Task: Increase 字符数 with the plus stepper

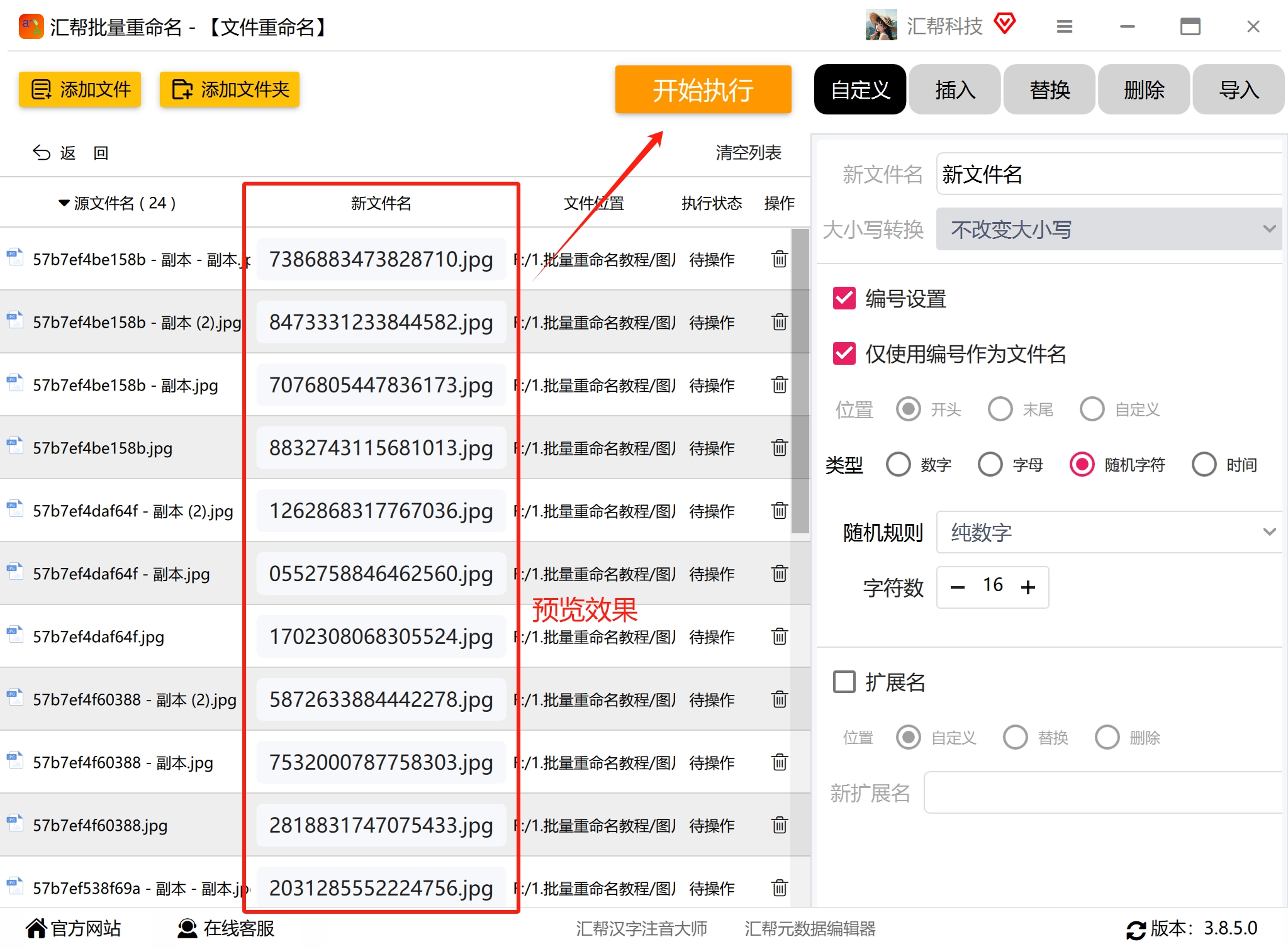Action: [1028, 587]
